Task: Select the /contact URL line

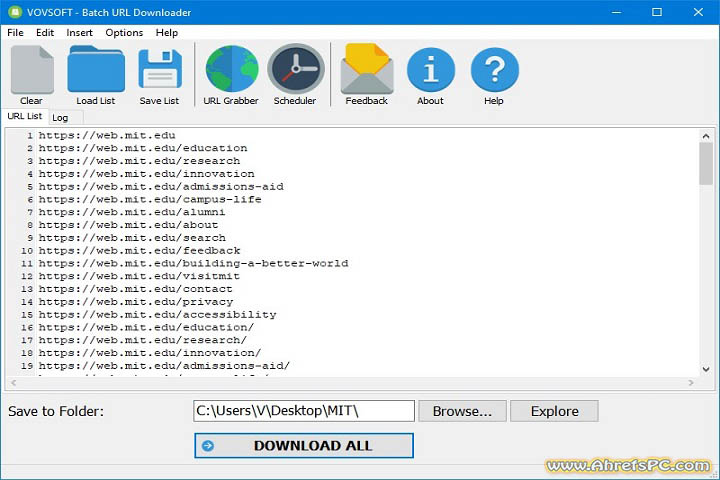Action: (x=135, y=289)
